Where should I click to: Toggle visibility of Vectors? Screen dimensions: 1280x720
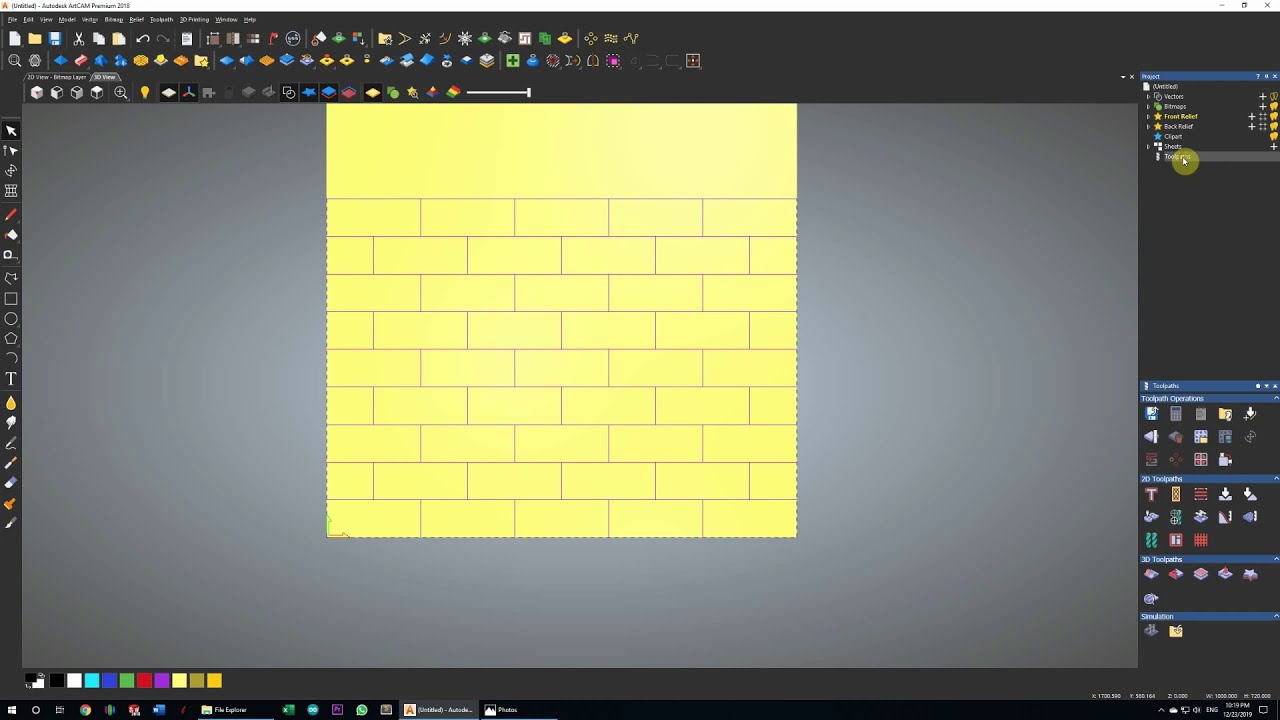(x=1274, y=96)
